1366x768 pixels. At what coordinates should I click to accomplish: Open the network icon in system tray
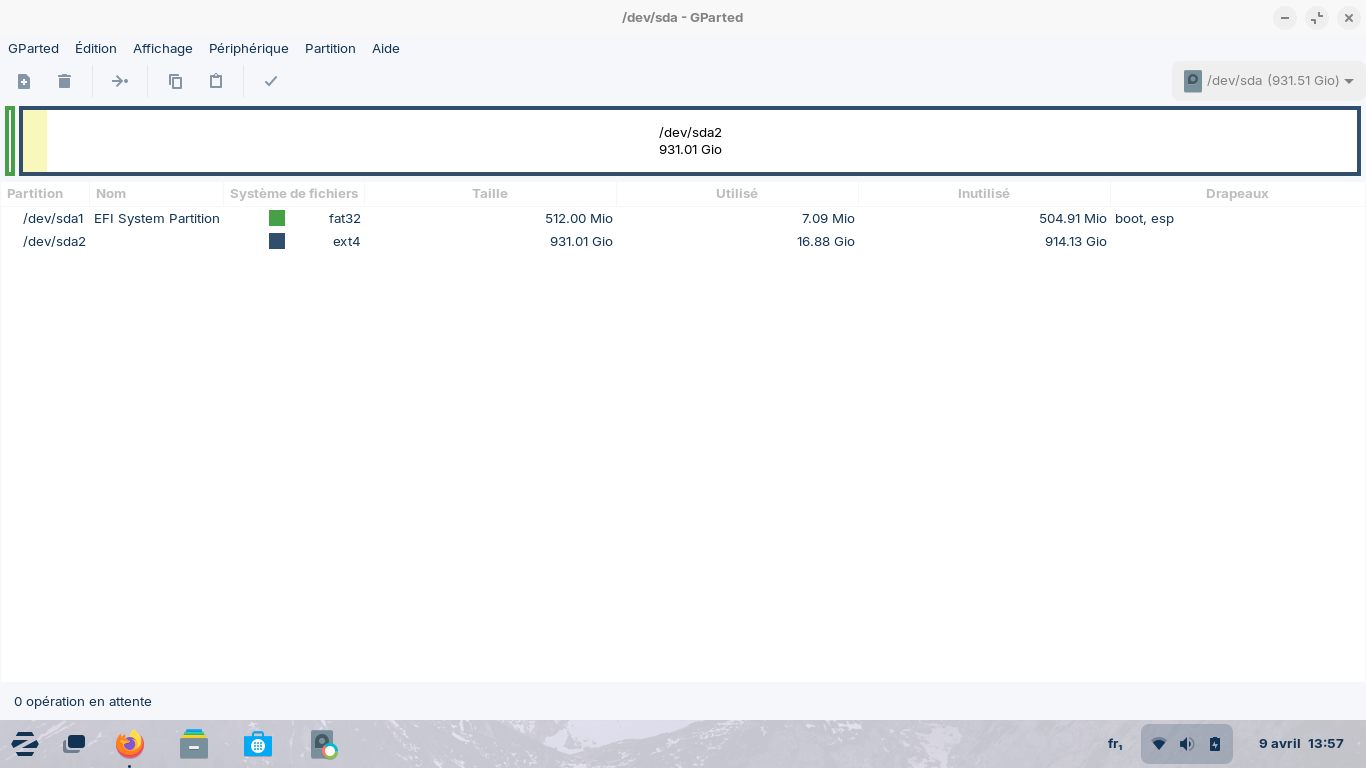(x=1158, y=744)
